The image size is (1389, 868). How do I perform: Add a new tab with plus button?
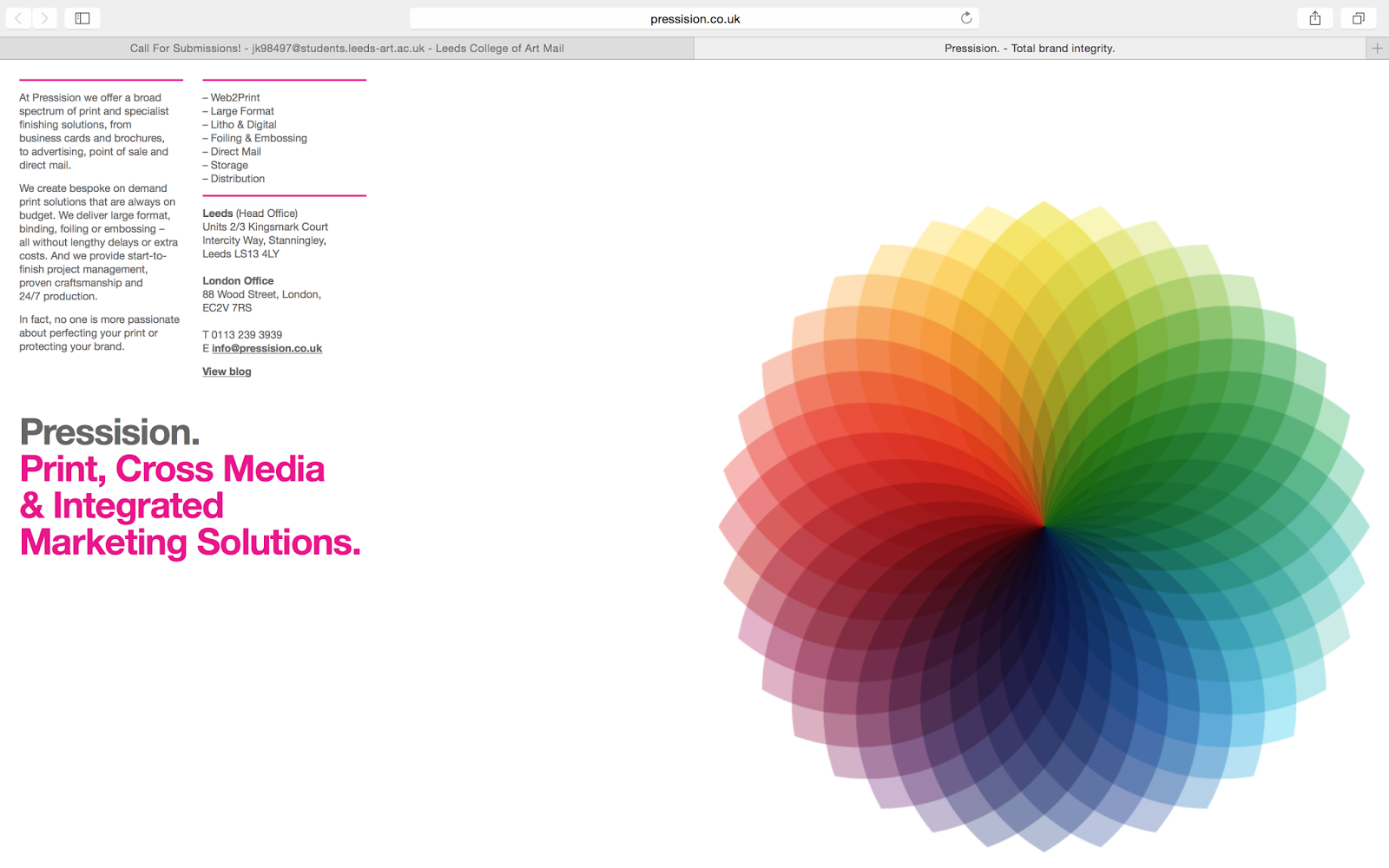pos(1377,49)
